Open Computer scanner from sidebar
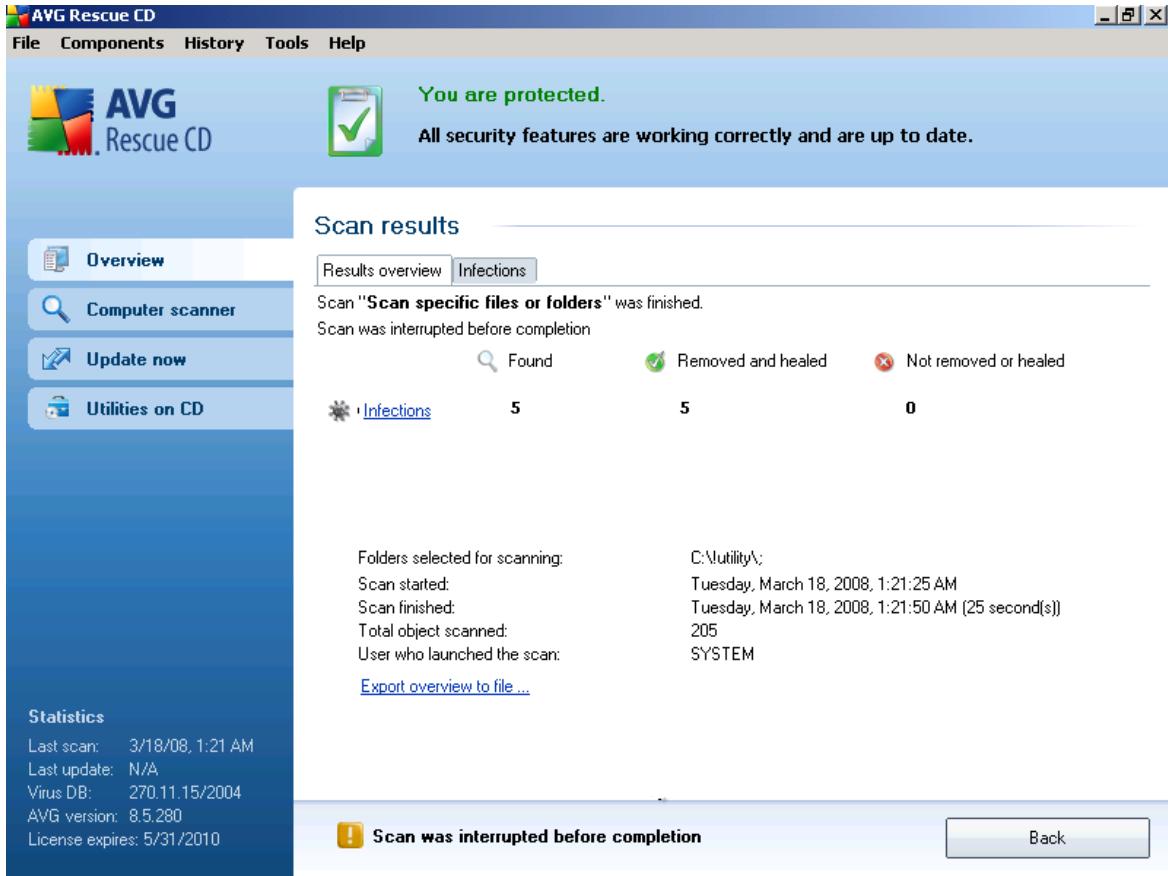 [x=161, y=309]
